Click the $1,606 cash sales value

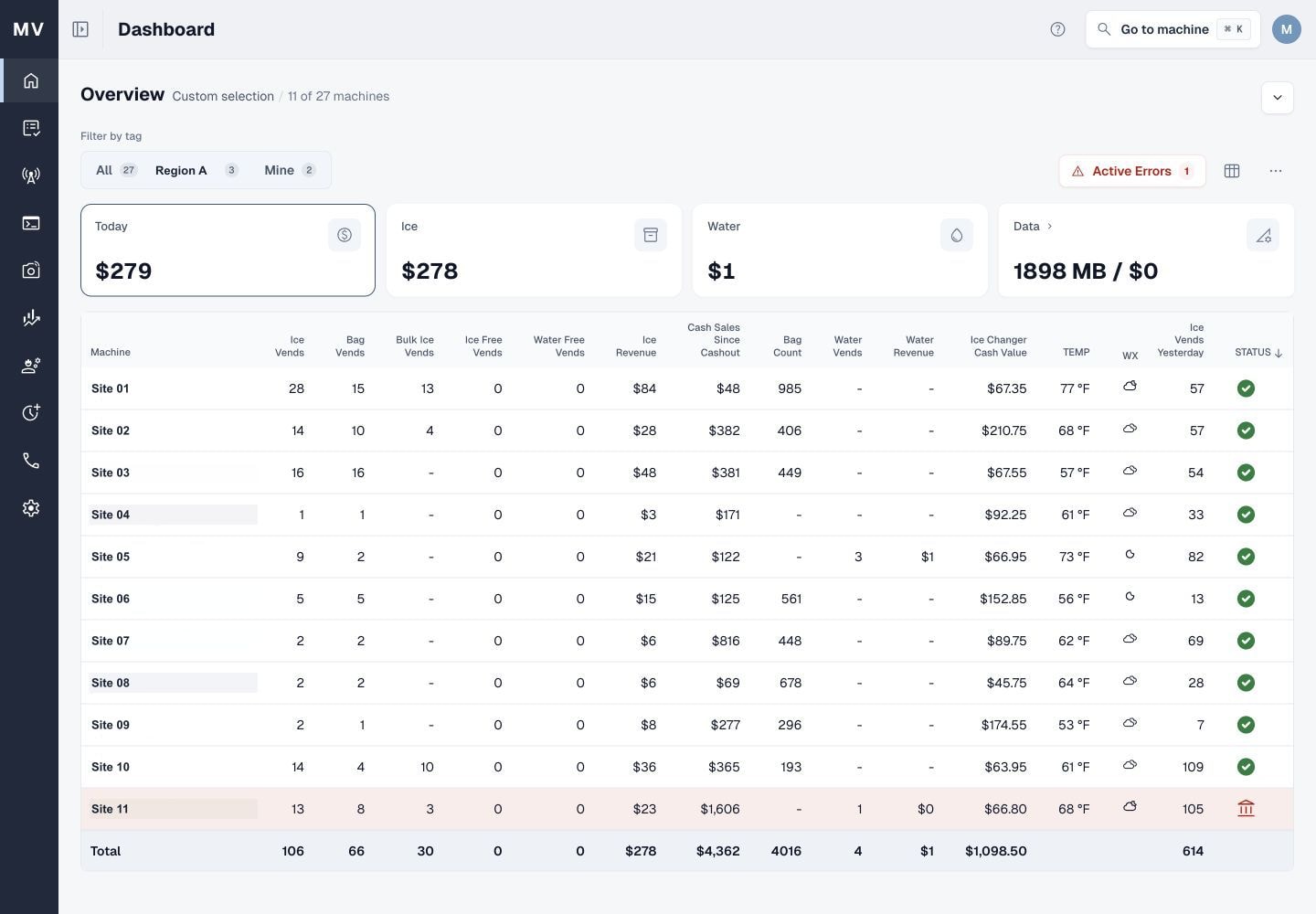coord(720,809)
